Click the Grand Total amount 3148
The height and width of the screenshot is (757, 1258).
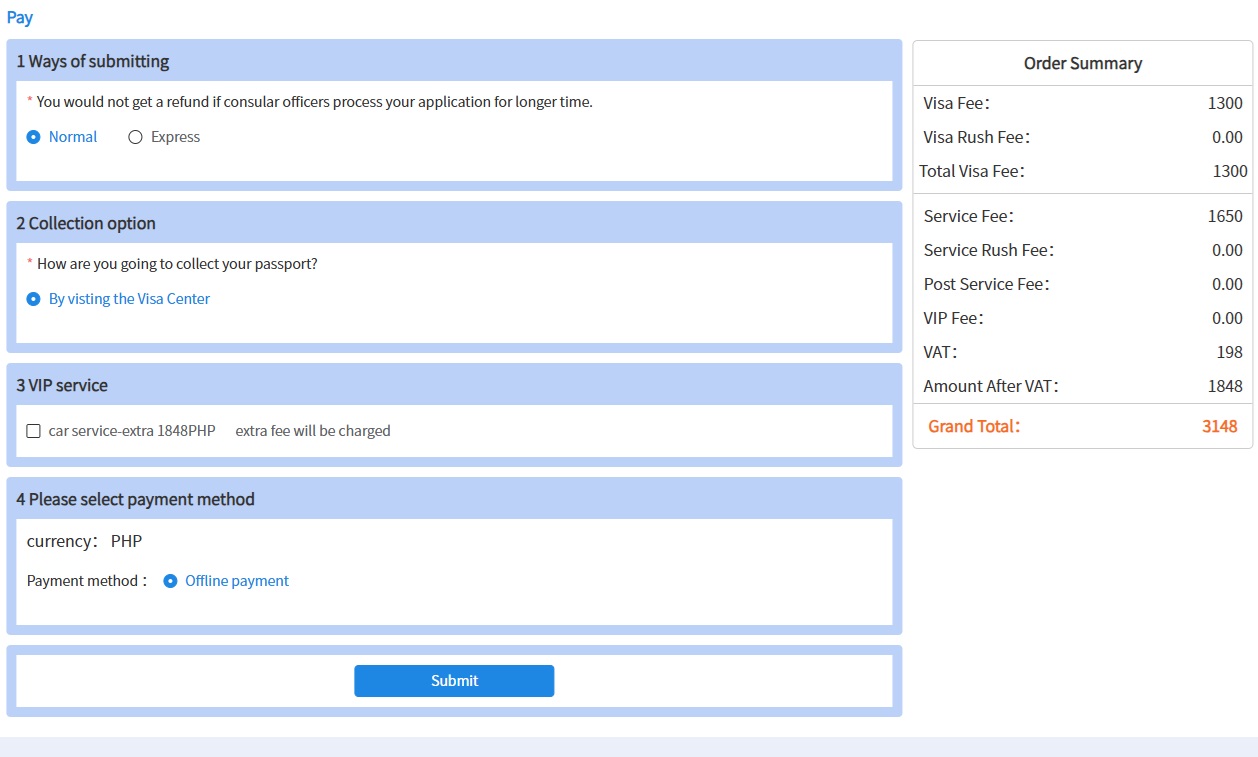(1219, 426)
